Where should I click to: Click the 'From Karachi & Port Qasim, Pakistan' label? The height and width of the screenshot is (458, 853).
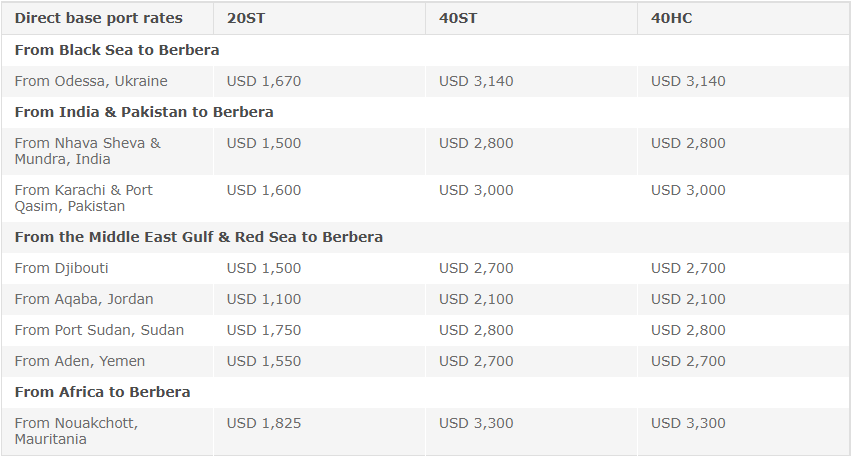(84, 198)
